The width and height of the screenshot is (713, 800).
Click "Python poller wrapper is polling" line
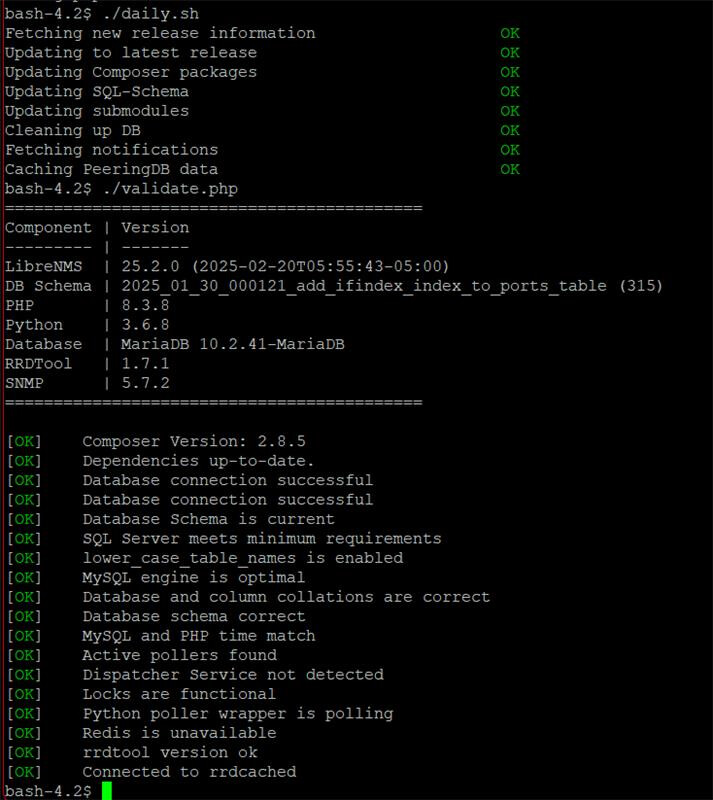[x=237, y=714]
